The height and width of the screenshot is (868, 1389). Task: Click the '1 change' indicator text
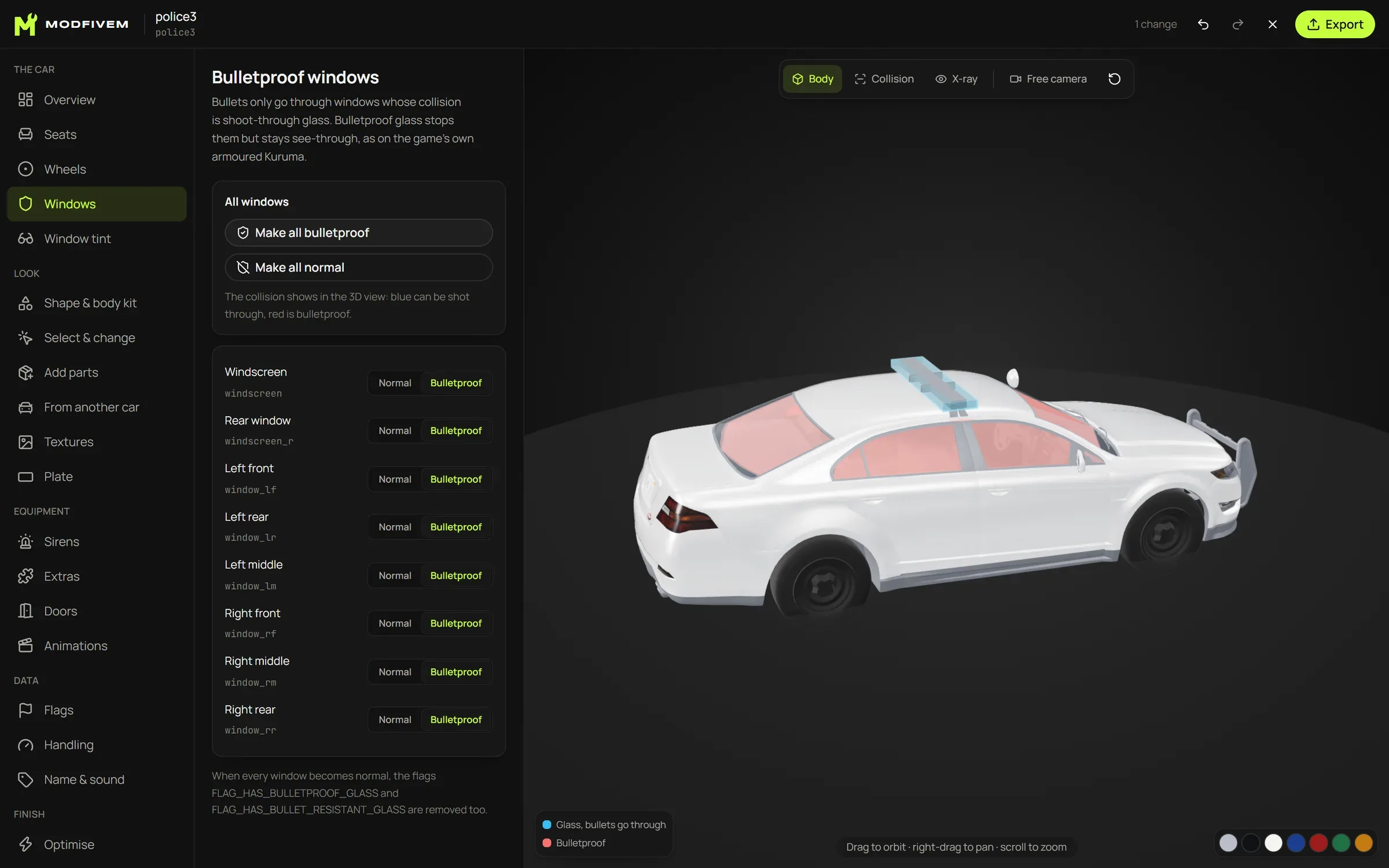(1156, 24)
